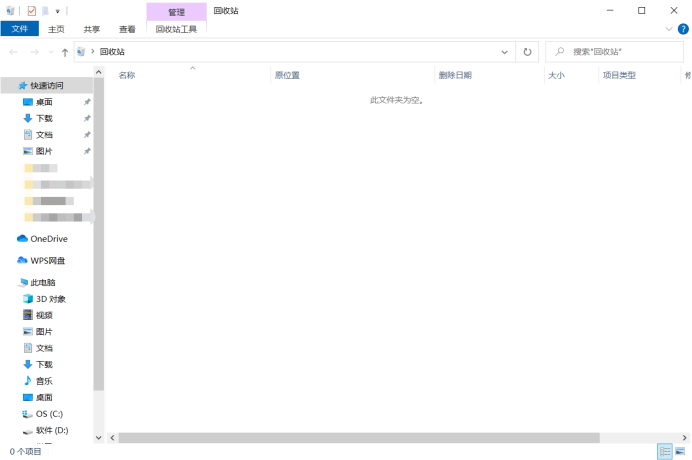The image size is (692, 460).
Task: Switch to the 主页 ribbon tab
Action: [56, 29]
